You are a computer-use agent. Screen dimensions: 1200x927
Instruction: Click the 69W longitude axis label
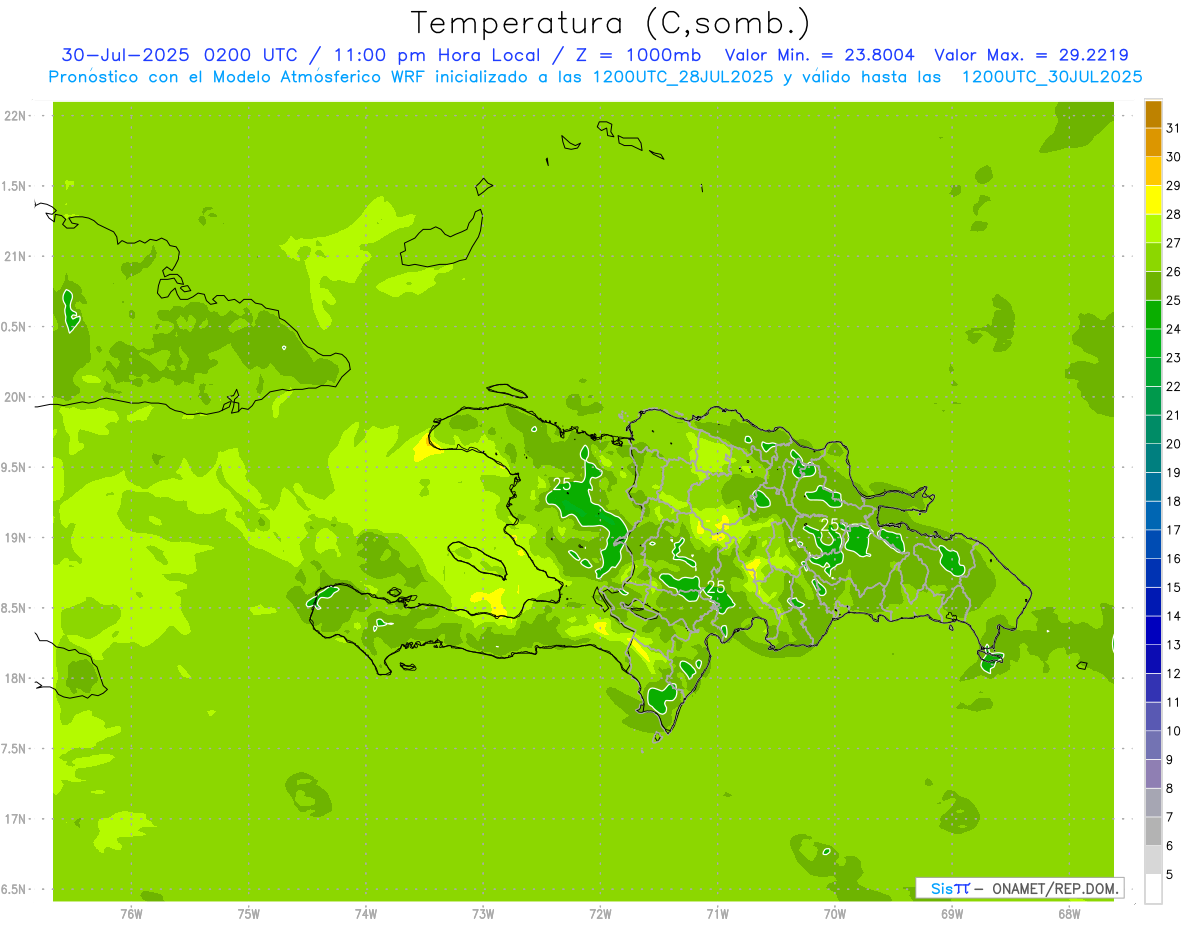coord(952,914)
